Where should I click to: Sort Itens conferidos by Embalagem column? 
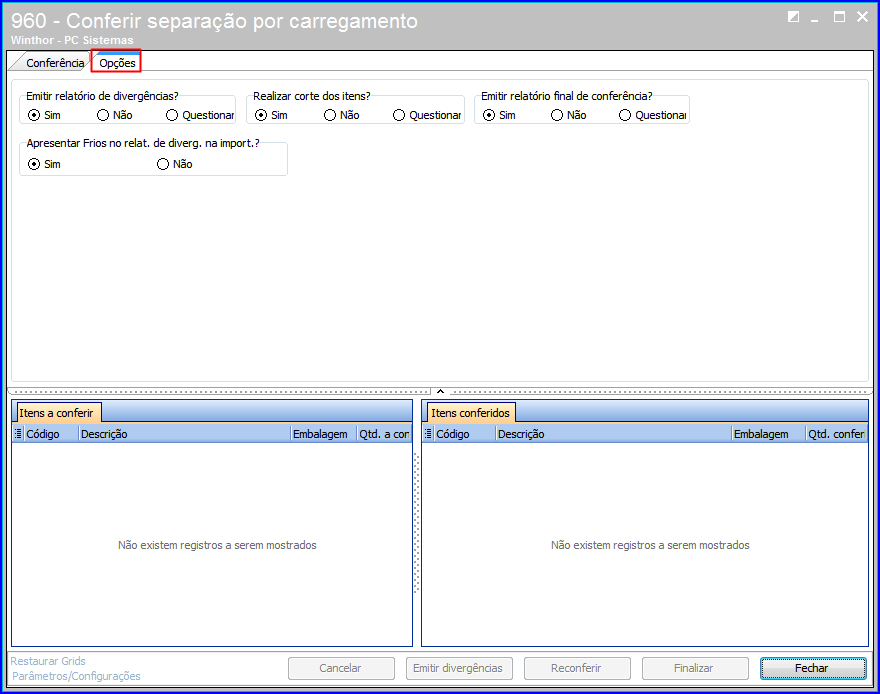pos(768,434)
